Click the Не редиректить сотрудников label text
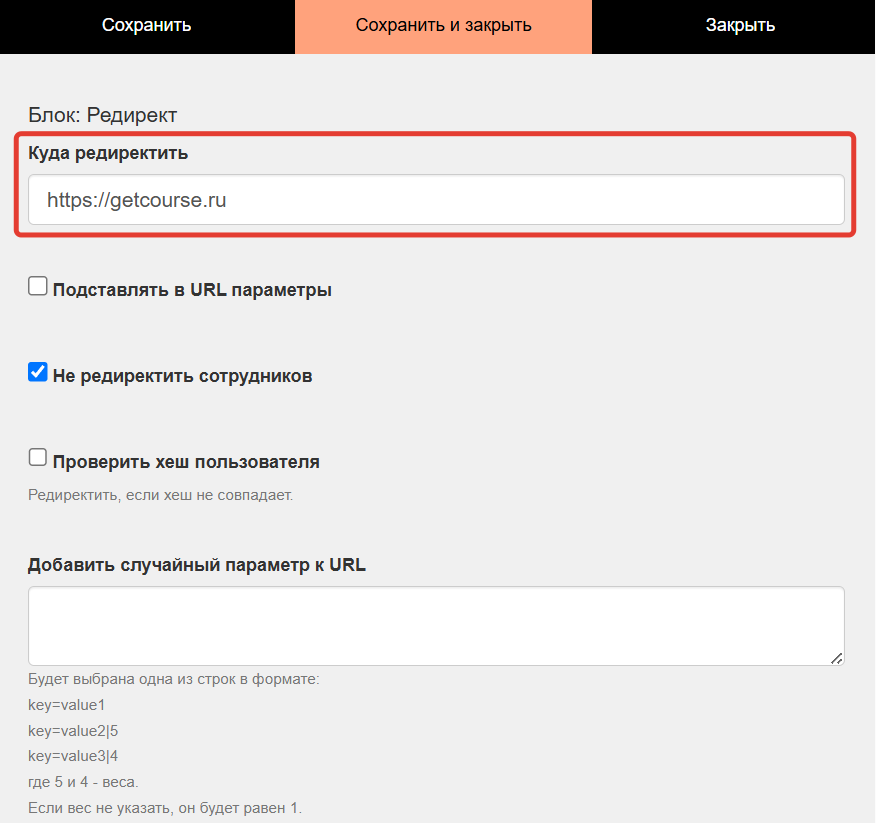 tap(182, 376)
